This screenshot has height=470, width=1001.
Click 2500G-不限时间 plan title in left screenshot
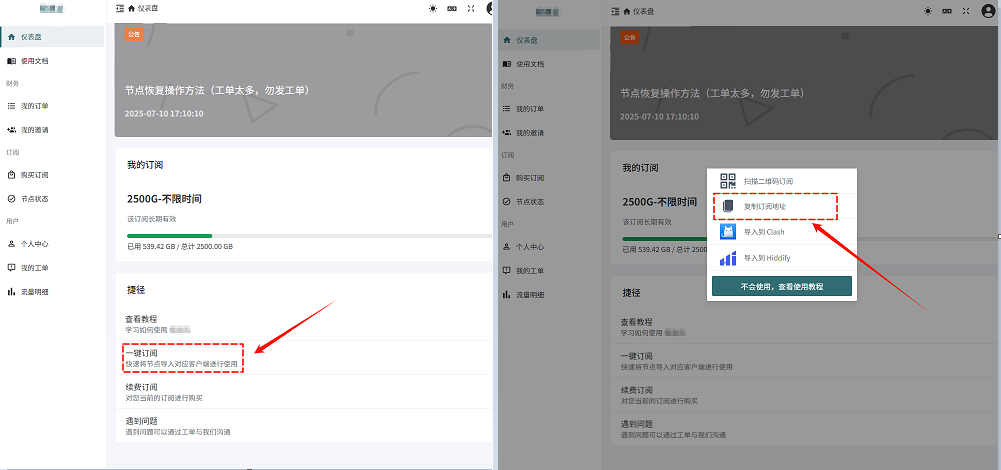(x=165, y=199)
